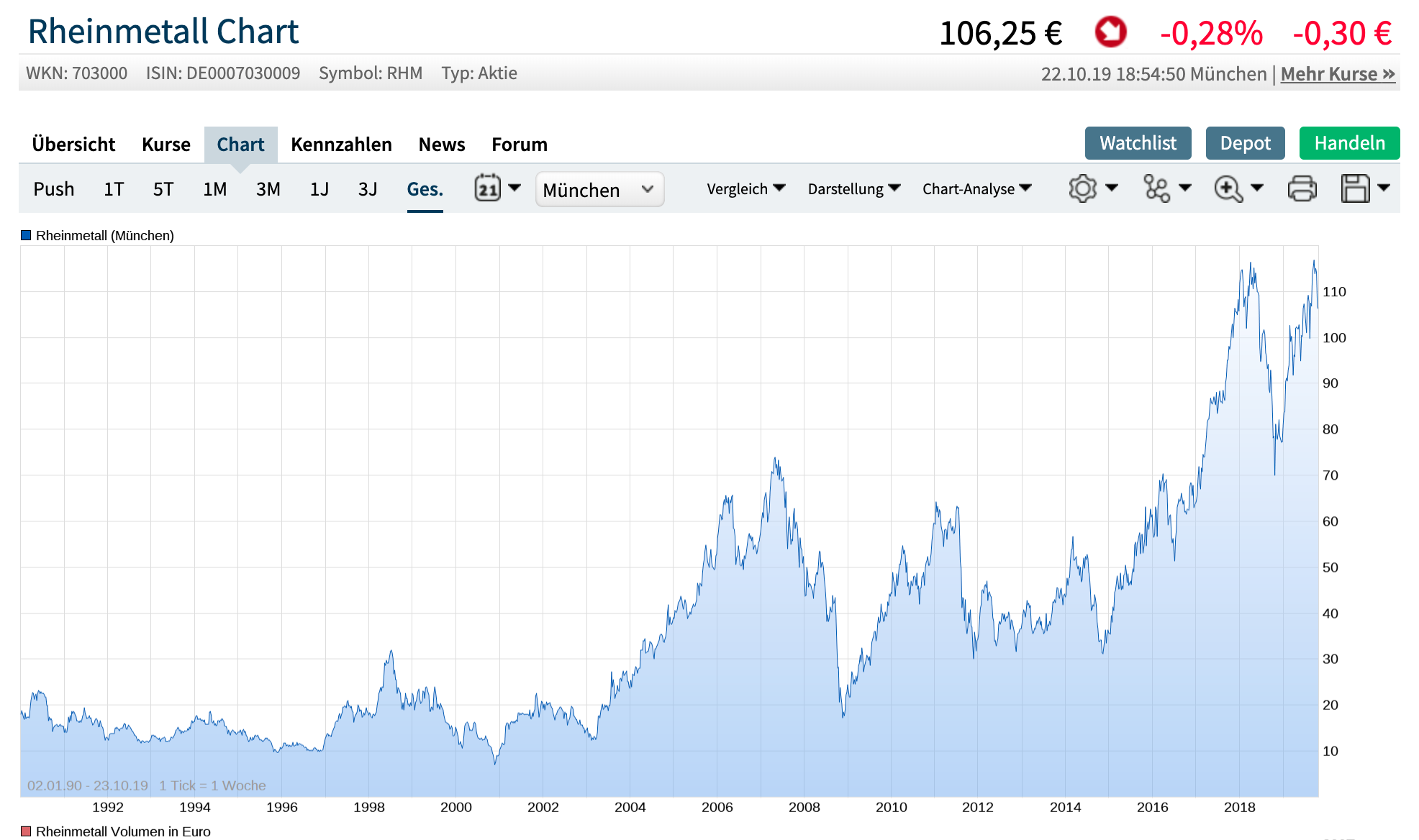Click the 2008 x-axis year label

(x=804, y=807)
